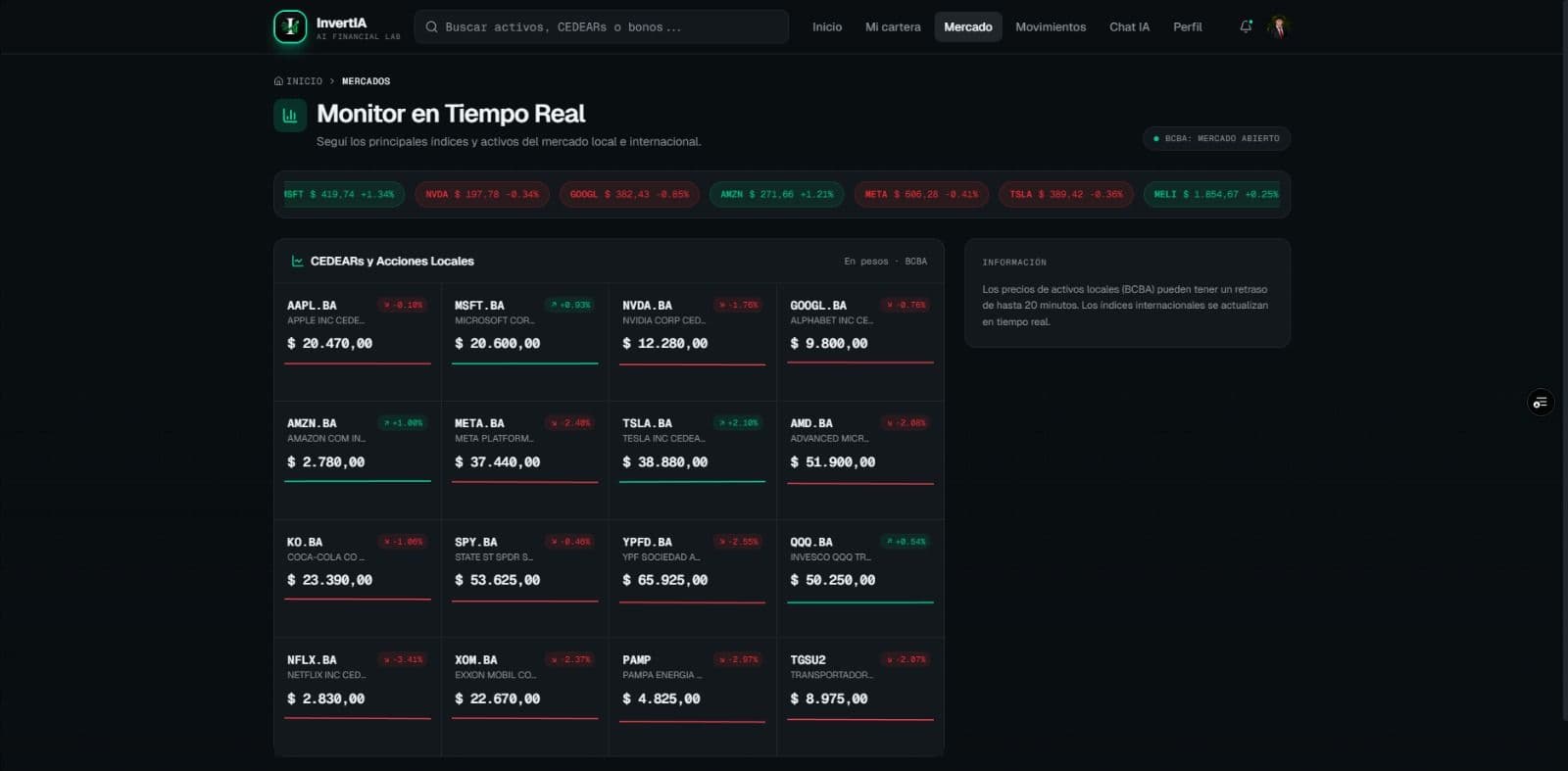Image resolution: width=1568 pixels, height=771 pixels.
Task: Select the NVDA ticker pill
Action: point(482,194)
